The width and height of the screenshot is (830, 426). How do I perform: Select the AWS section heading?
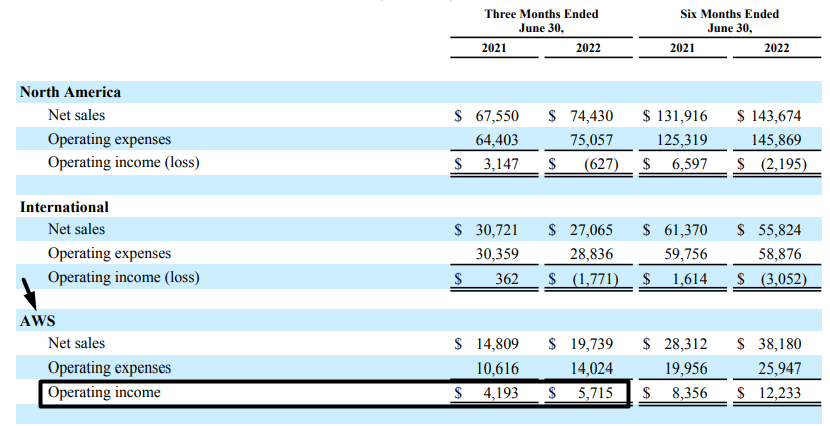[37, 323]
